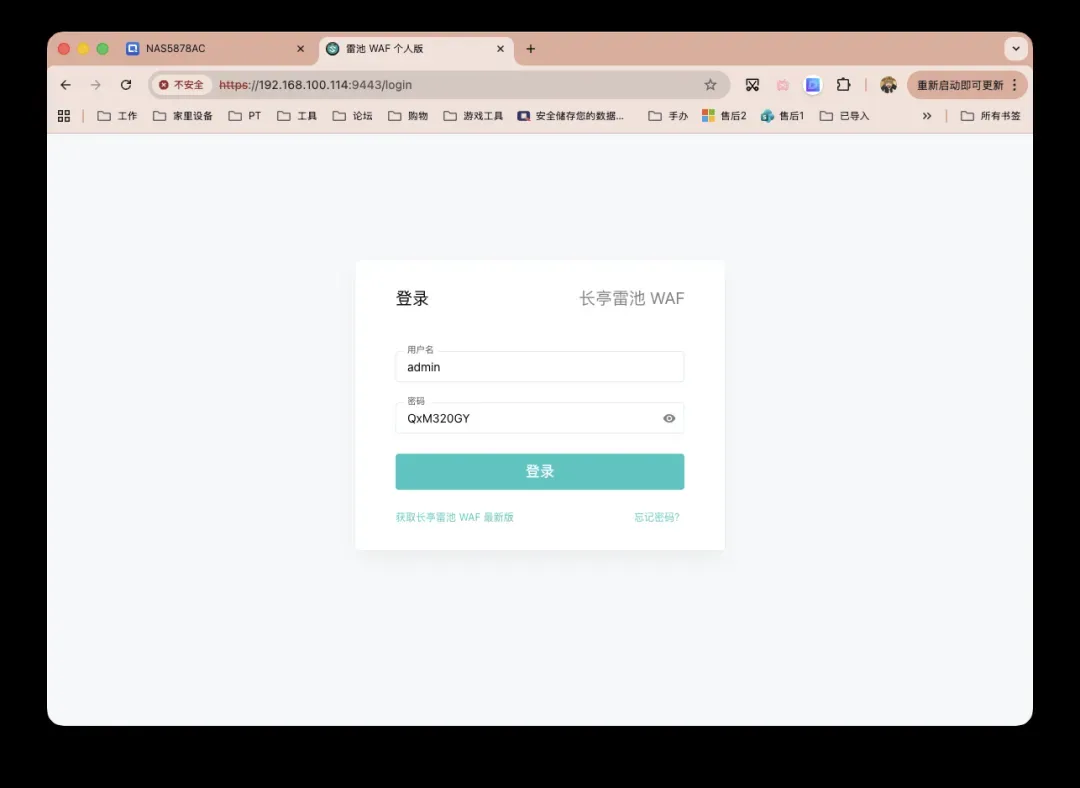
Task: Close the 雷池 WAF 个人版 tab
Action: (x=501, y=49)
